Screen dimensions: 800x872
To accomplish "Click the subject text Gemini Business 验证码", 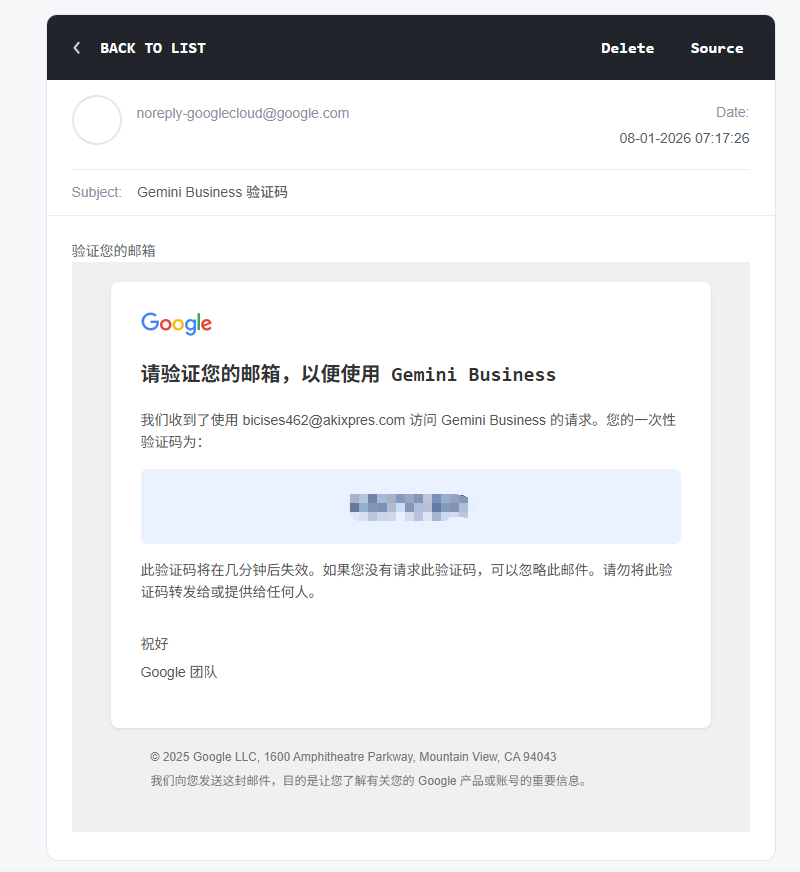I will [x=212, y=192].
